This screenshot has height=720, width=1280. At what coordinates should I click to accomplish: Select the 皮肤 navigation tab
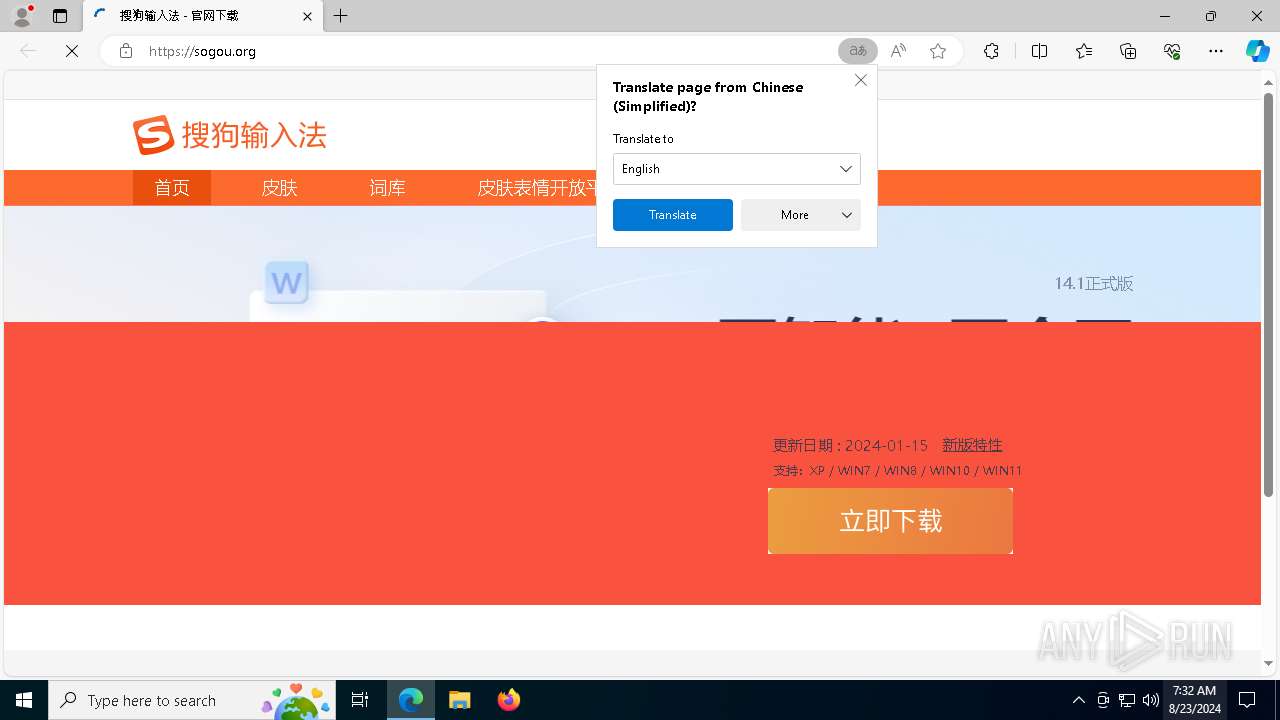coord(280,188)
